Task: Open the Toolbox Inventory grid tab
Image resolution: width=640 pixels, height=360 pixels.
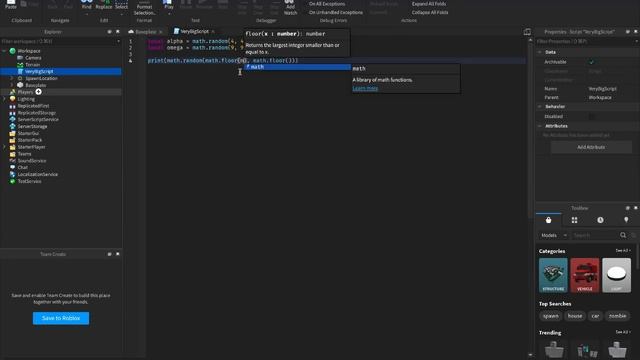Action: pyautogui.click(x=574, y=220)
